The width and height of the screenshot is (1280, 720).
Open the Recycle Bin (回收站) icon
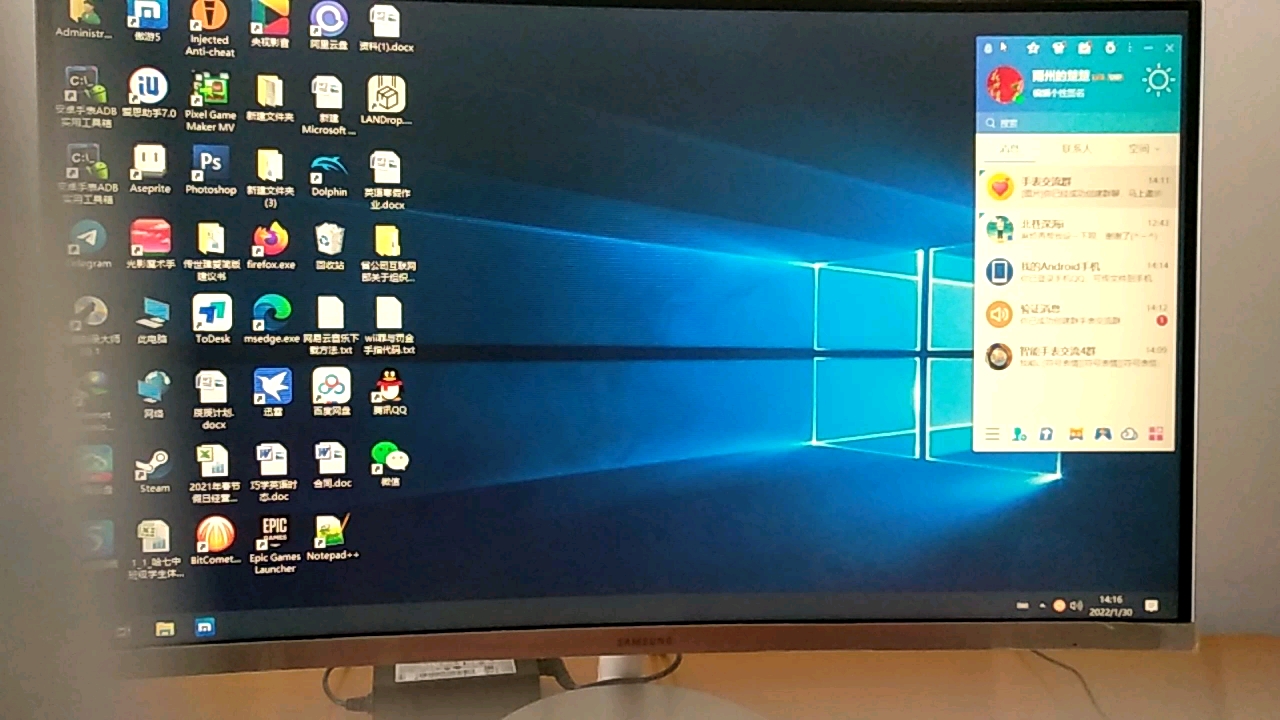click(x=330, y=245)
